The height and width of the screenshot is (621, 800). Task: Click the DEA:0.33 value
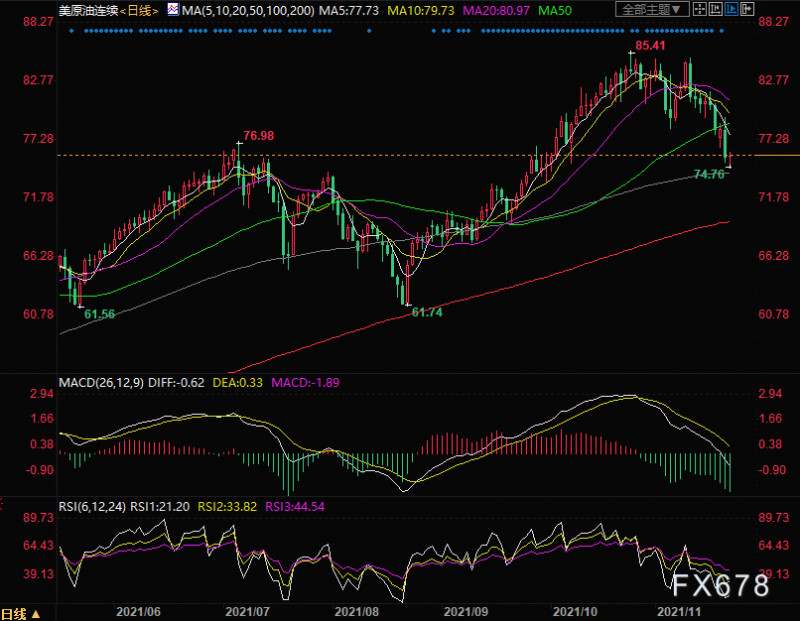(x=237, y=383)
